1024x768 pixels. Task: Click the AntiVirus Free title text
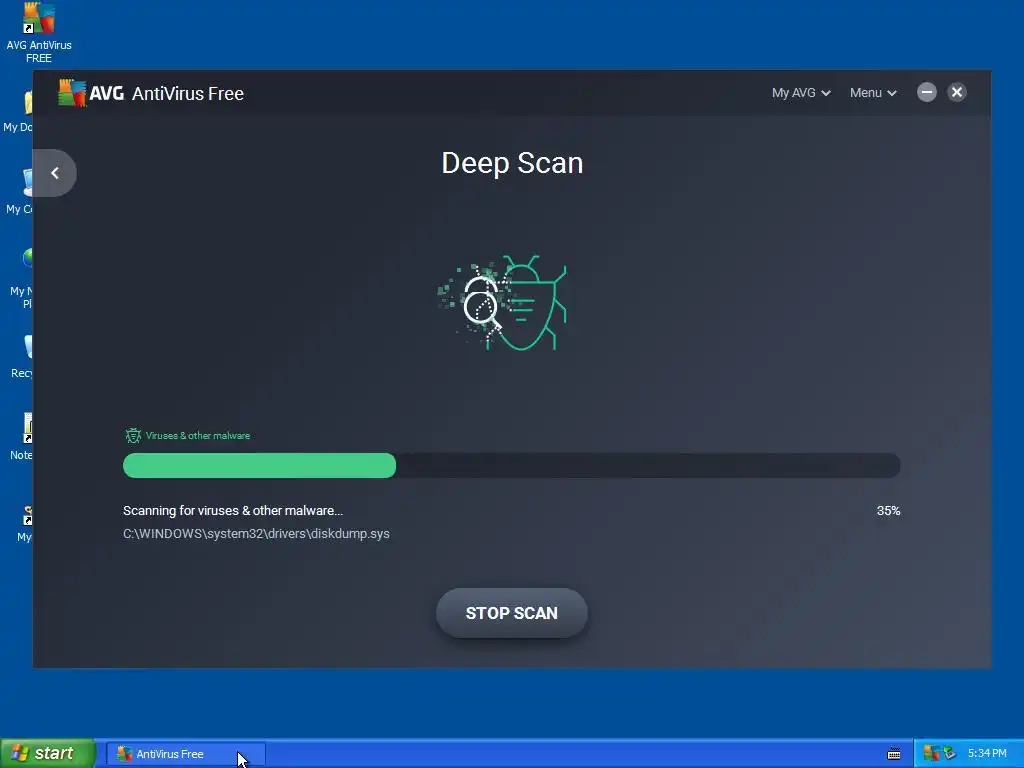pyautogui.click(x=188, y=93)
